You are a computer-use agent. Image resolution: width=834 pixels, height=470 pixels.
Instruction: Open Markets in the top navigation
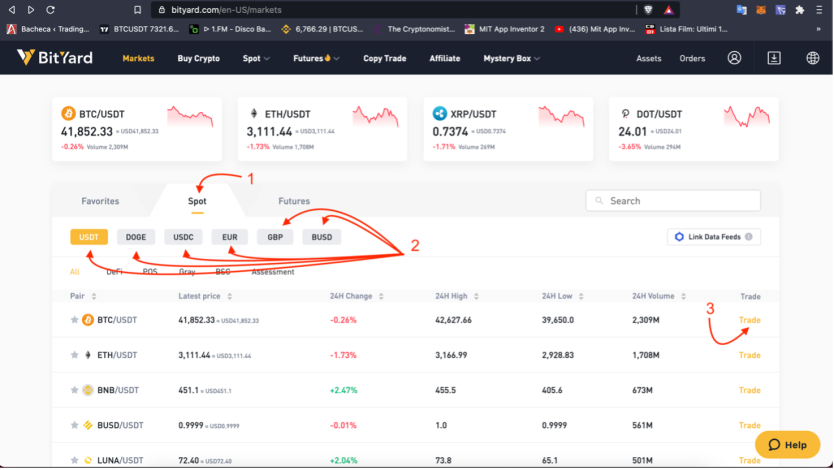[x=138, y=58]
